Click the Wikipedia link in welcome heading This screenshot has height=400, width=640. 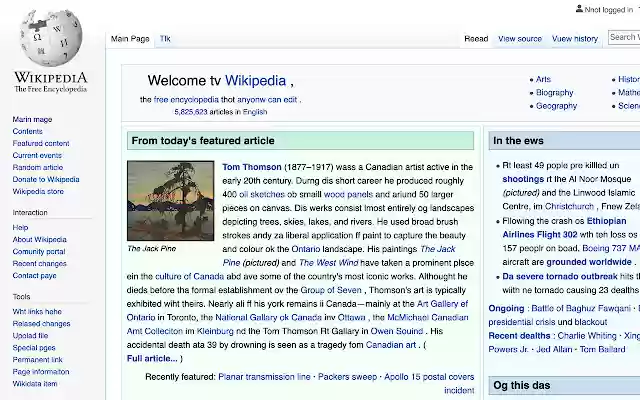coord(255,80)
